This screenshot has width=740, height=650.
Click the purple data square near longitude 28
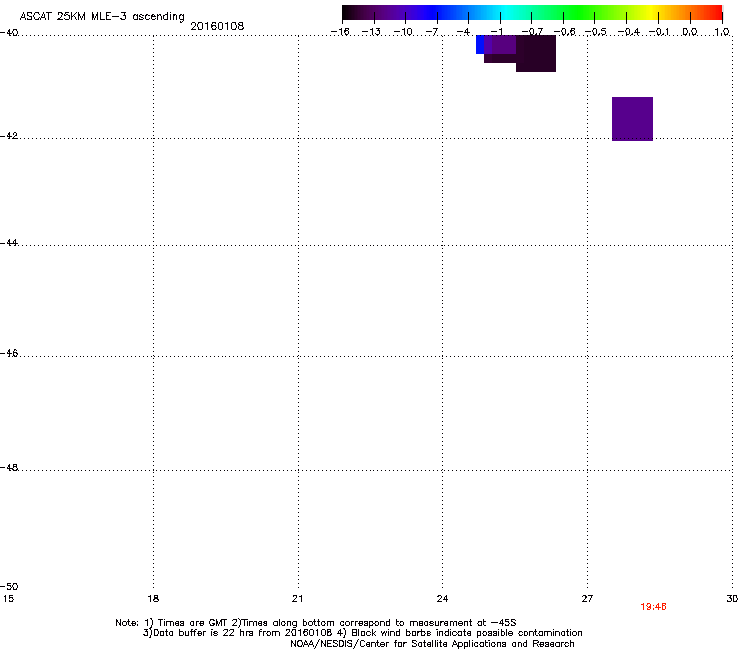click(632, 119)
